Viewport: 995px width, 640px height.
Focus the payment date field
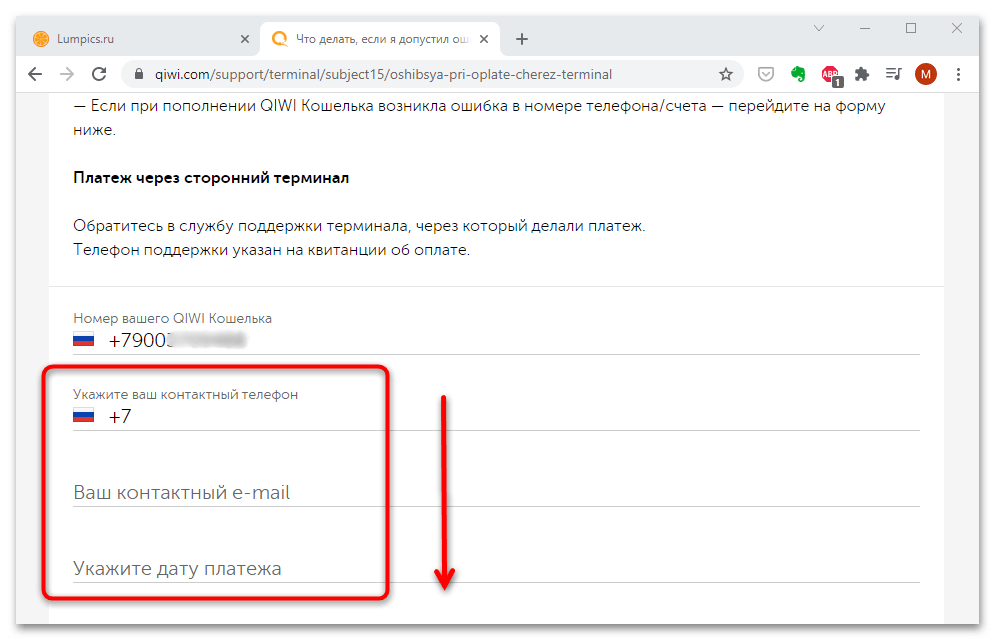[x=495, y=569]
